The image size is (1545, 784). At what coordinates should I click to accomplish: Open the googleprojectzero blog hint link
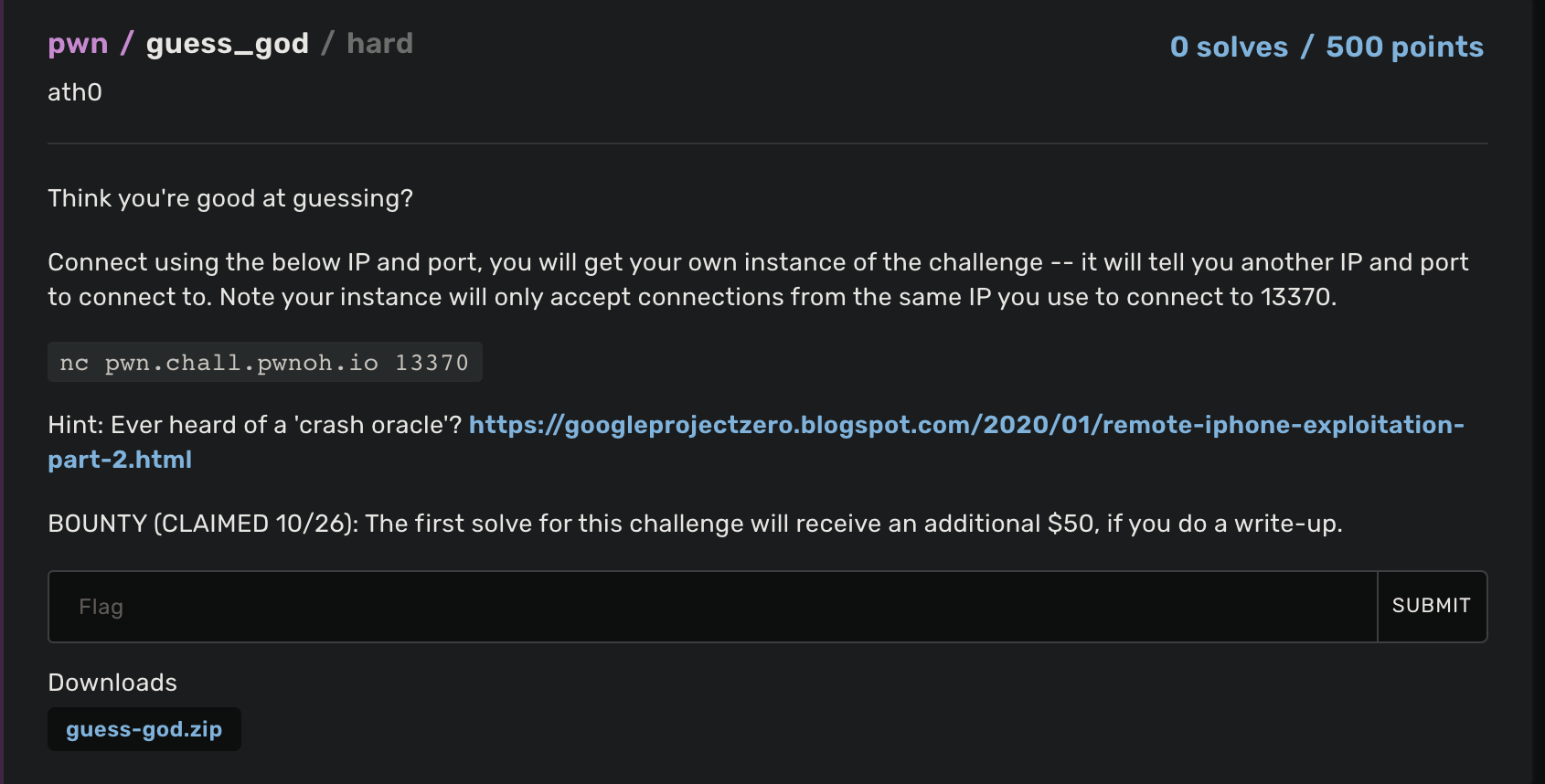pos(966,425)
